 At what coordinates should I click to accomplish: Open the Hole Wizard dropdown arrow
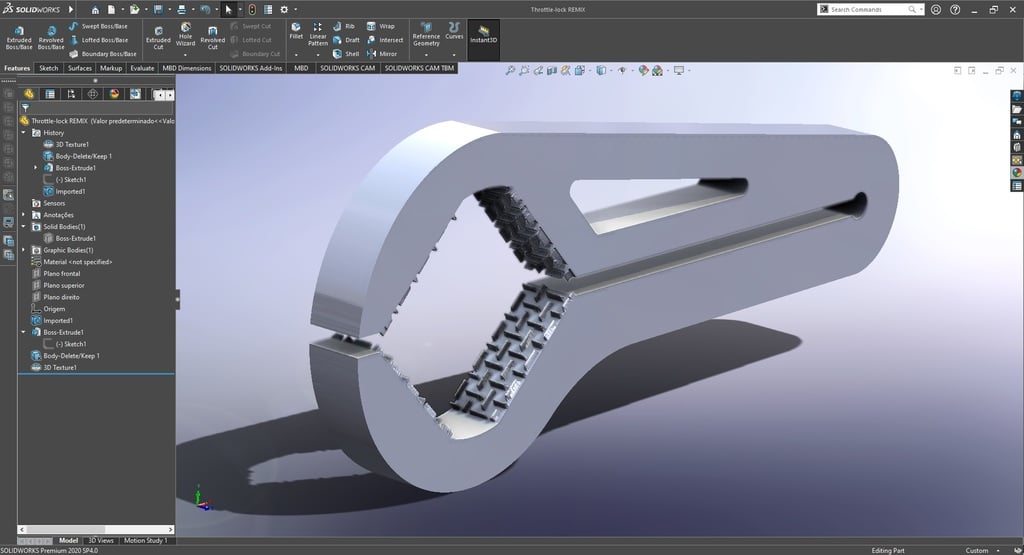(x=185, y=55)
